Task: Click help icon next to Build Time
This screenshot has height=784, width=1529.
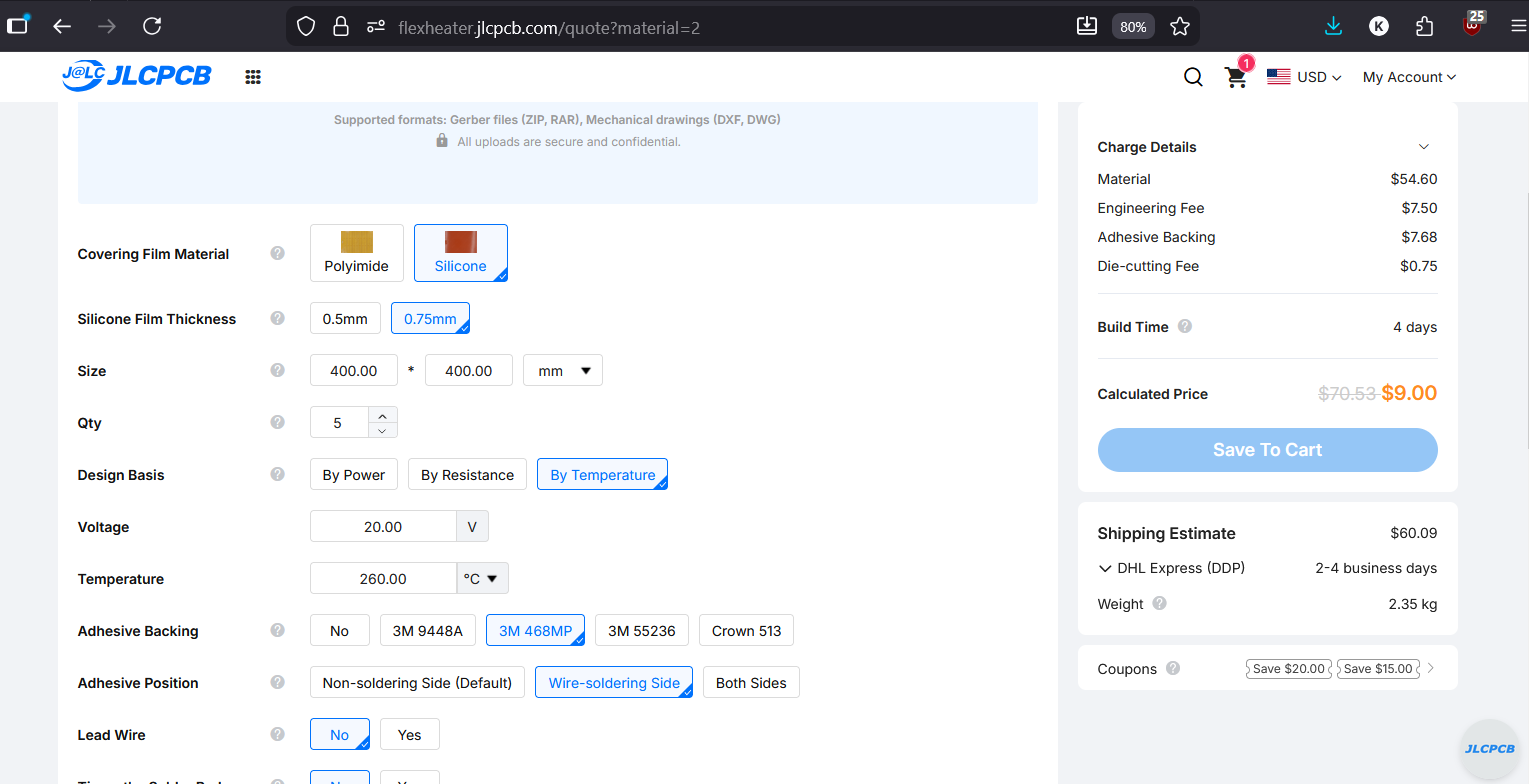Action: (1185, 327)
